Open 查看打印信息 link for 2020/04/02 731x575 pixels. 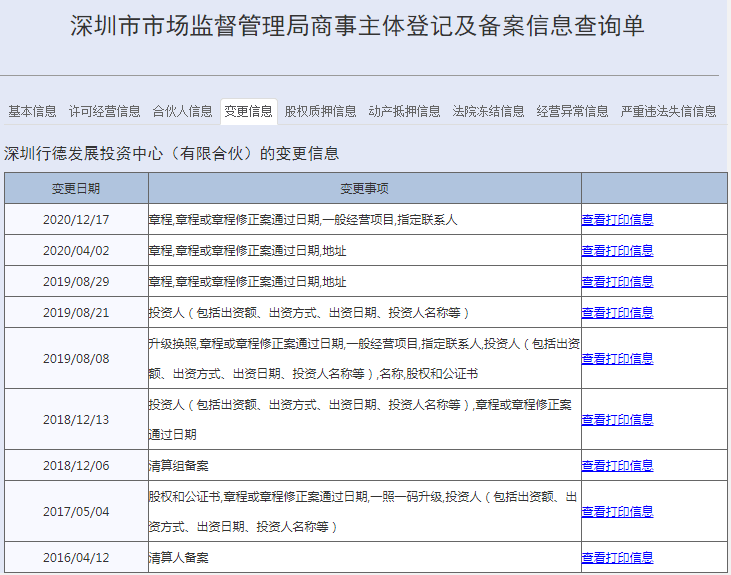click(617, 250)
